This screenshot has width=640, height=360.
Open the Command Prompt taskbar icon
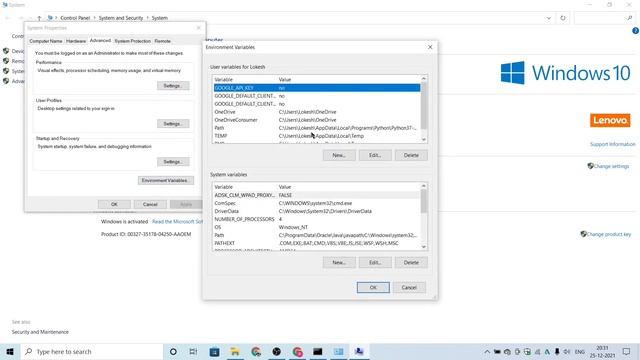(x=318, y=351)
